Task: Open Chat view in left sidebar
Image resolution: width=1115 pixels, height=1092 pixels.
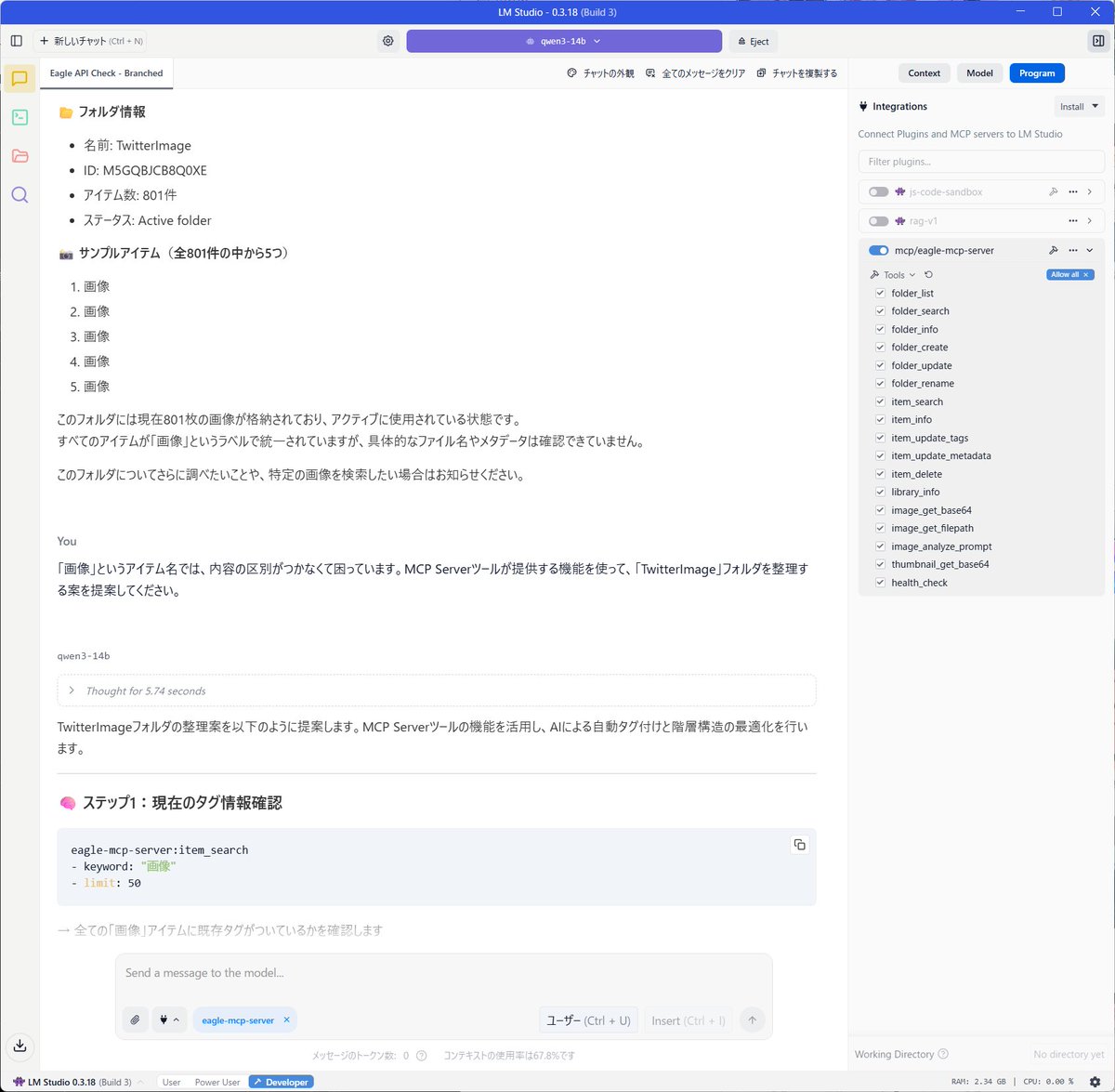Action: (x=20, y=78)
